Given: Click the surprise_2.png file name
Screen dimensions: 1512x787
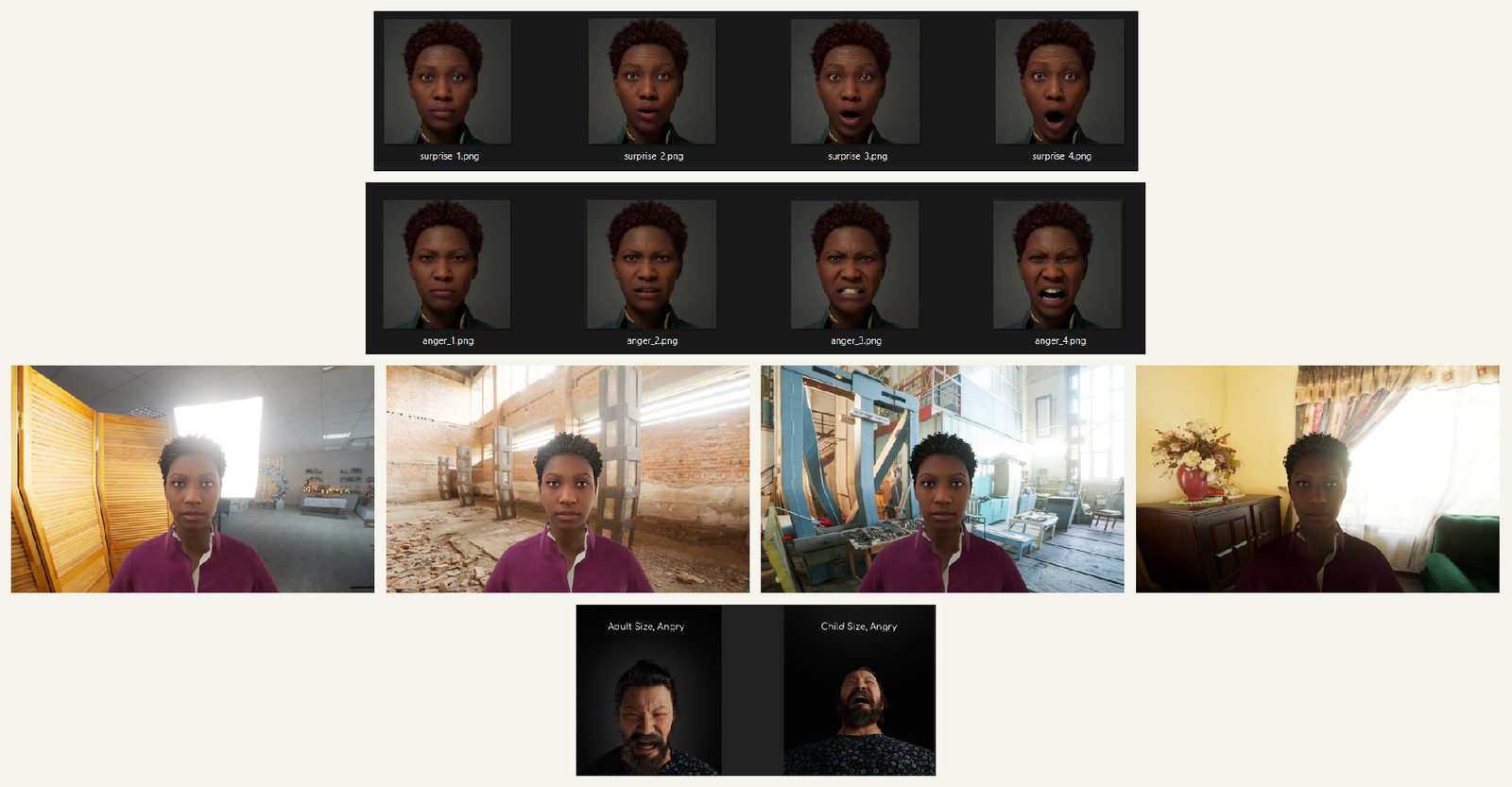Looking at the screenshot, I should 653,157.
